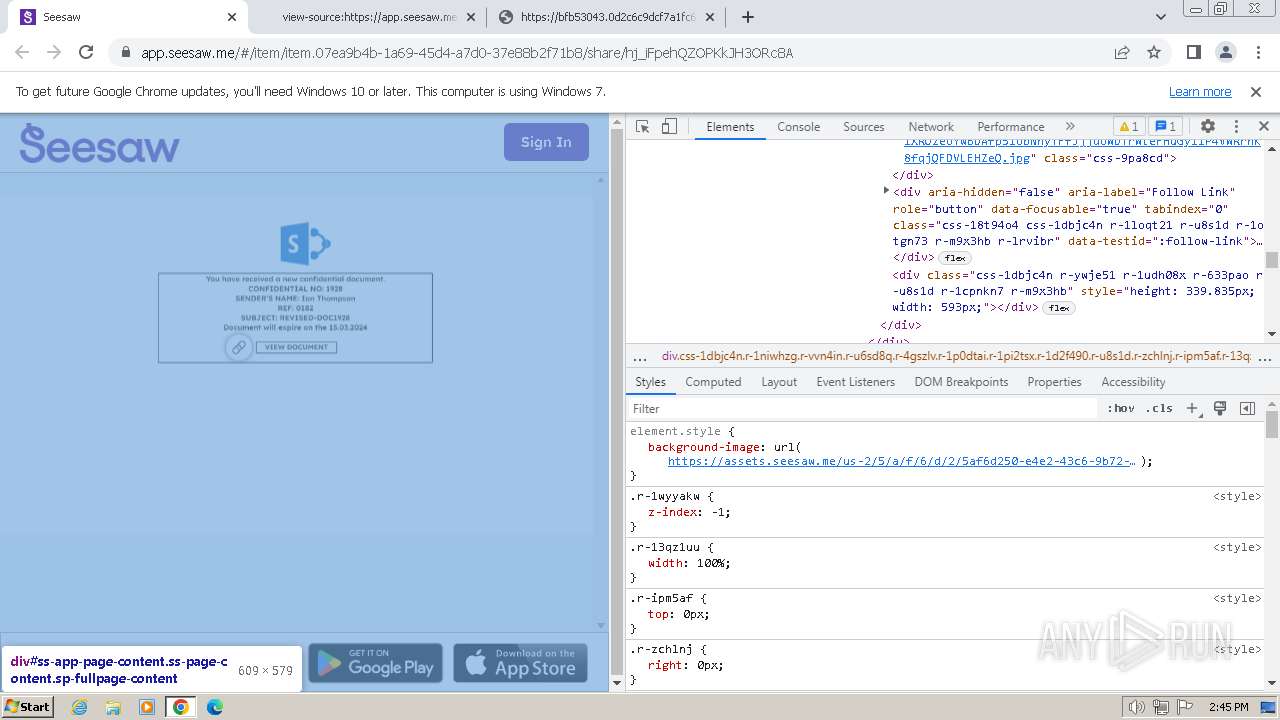This screenshot has height=720, width=1280.
Task: Select the inspect element picker icon
Action: coord(643,127)
